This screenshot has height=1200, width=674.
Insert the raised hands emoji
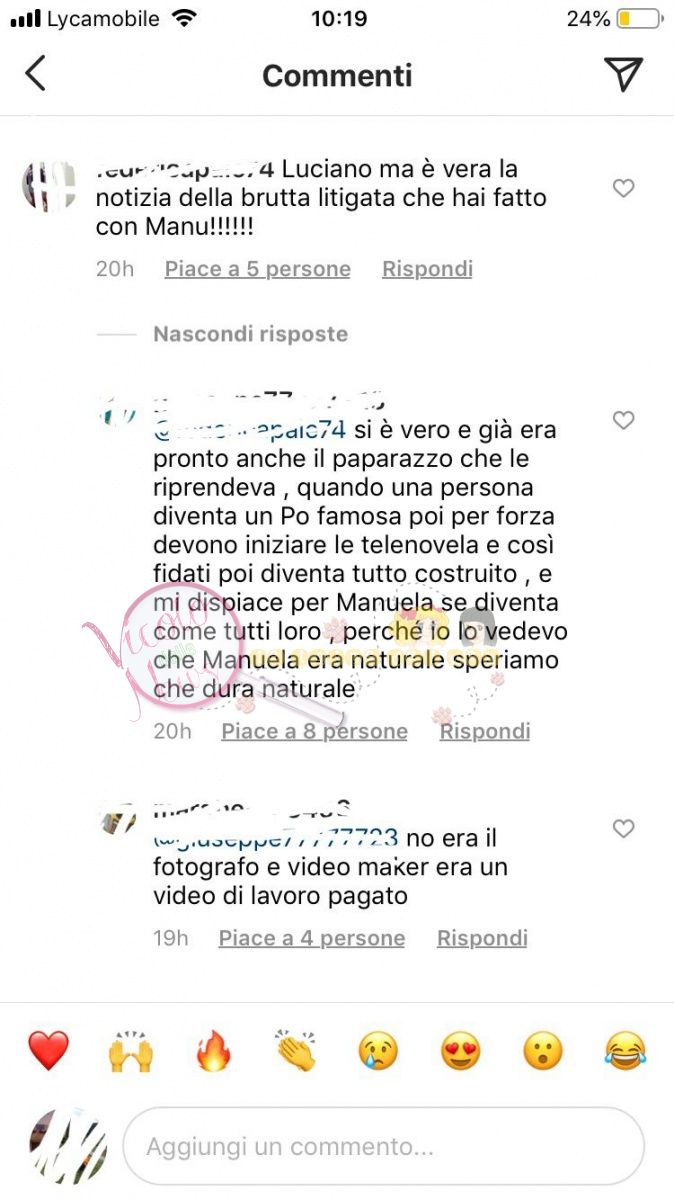coord(131,1051)
